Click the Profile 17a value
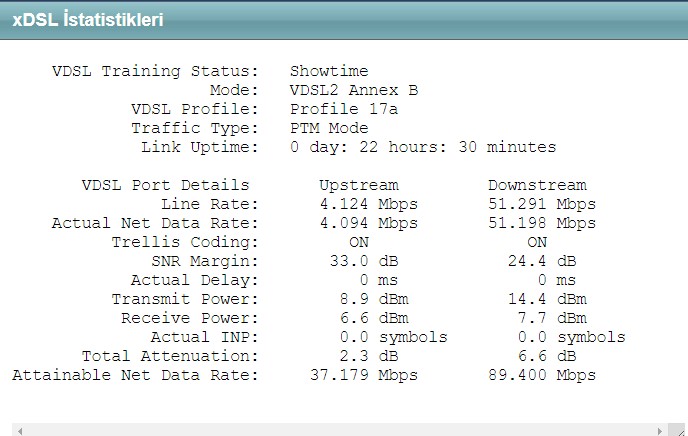 (x=344, y=109)
